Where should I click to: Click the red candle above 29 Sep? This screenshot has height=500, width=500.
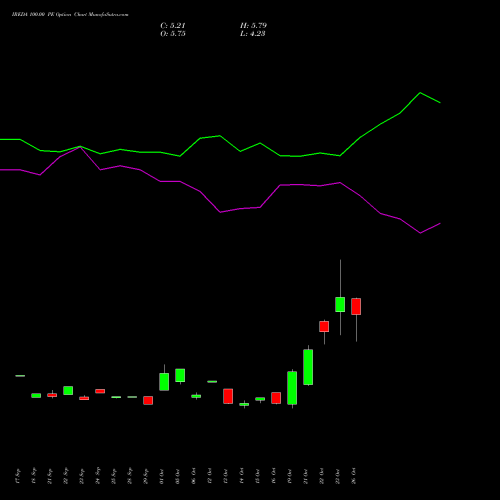click(148, 400)
